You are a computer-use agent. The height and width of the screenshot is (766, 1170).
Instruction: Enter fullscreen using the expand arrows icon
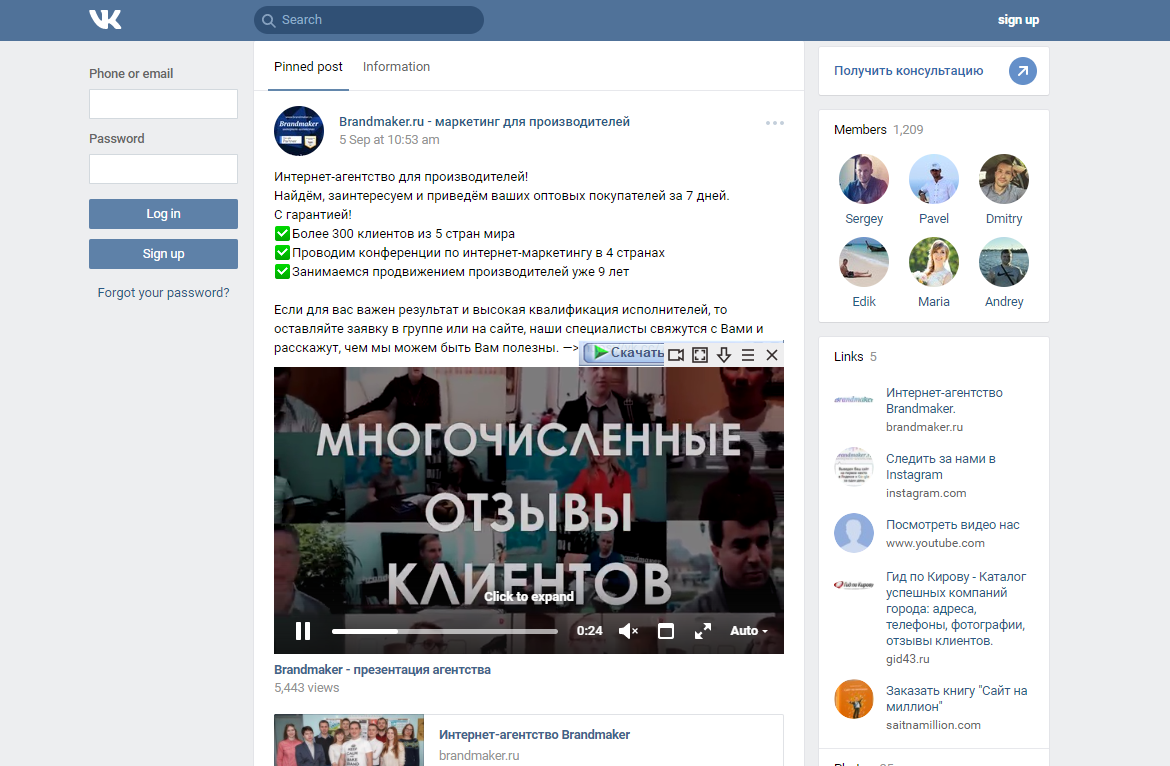pyautogui.click(x=703, y=631)
